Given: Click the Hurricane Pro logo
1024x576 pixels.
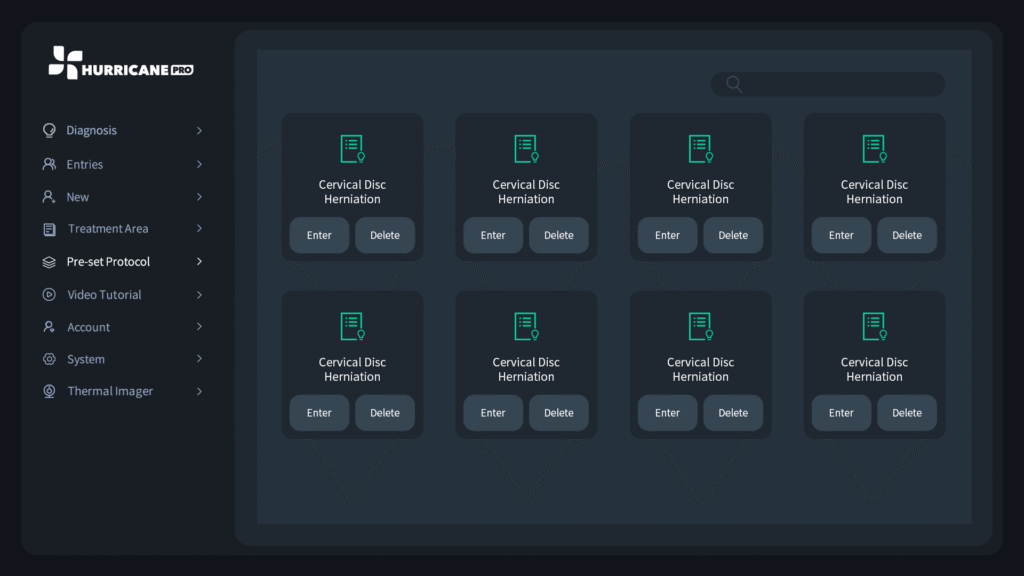Looking at the screenshot, I should tap(120, 63).
